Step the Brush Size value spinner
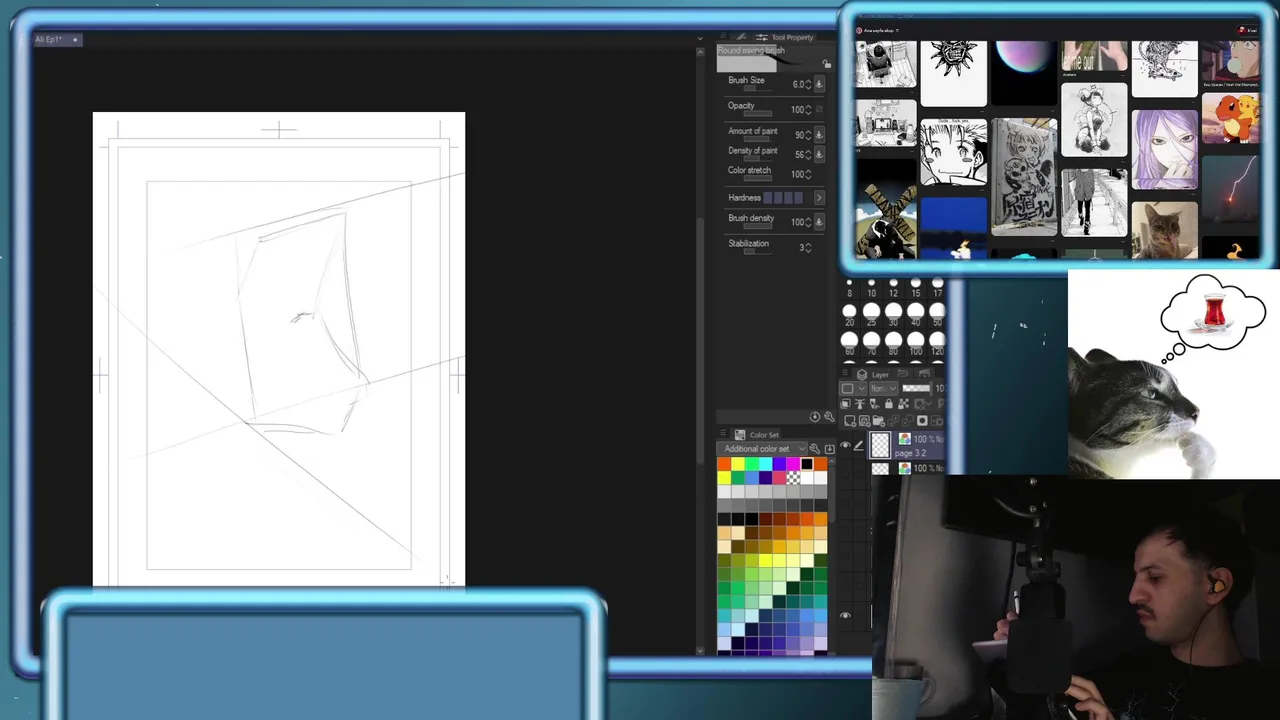1280x720 pixels. coord(808,84)
